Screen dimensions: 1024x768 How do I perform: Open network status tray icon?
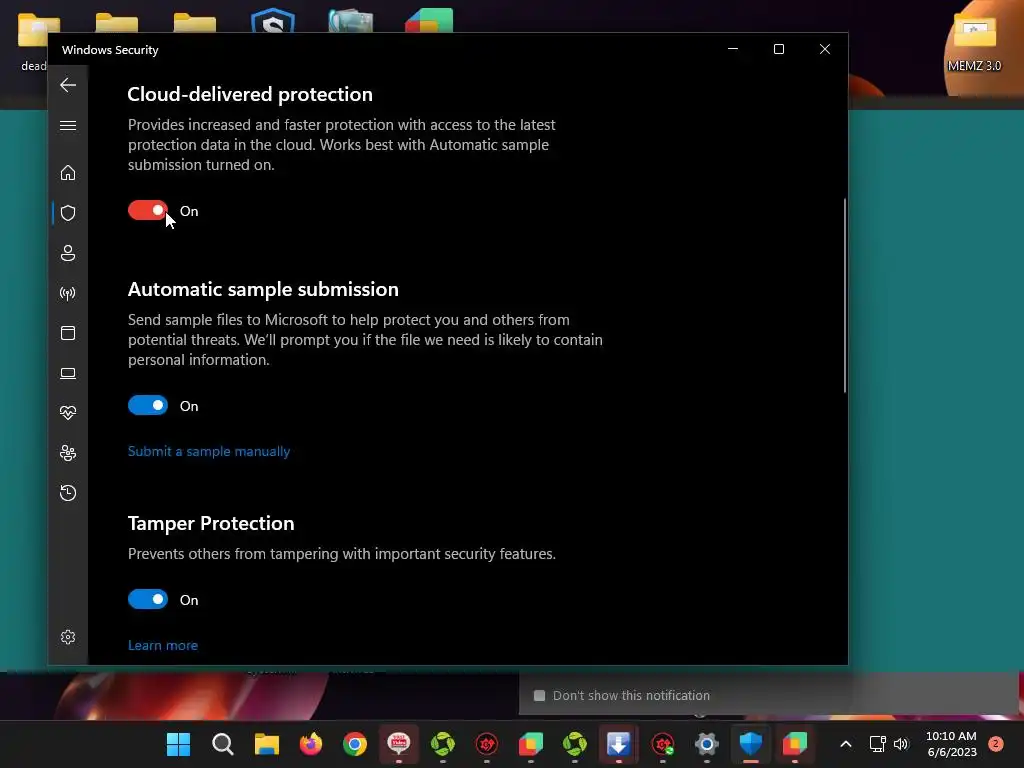(x=877, y=744)
